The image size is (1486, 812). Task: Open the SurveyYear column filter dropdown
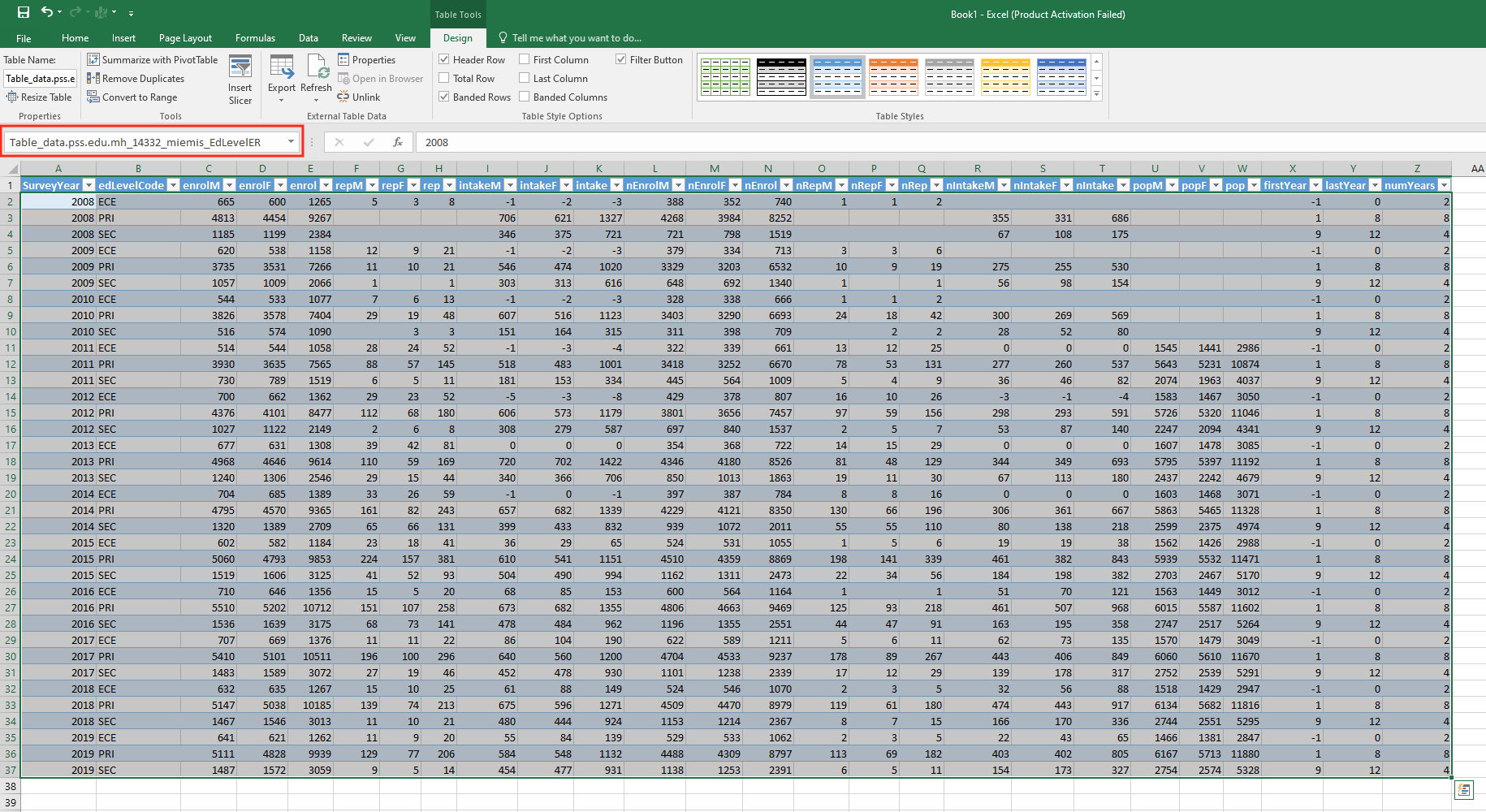89,185
